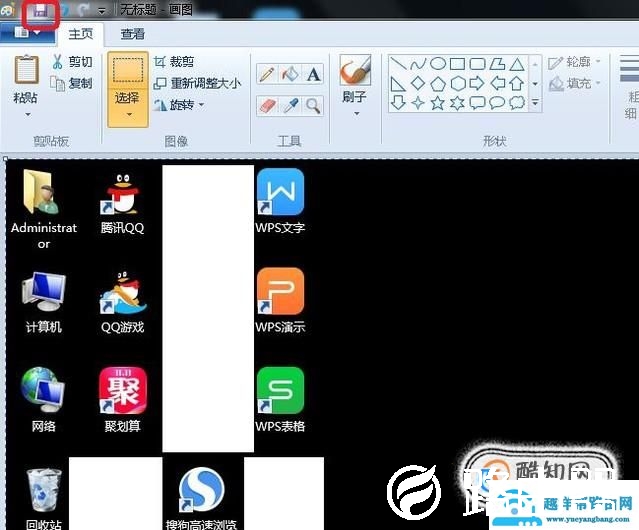
Task: Select the curve shape
Action: (418, 64)
